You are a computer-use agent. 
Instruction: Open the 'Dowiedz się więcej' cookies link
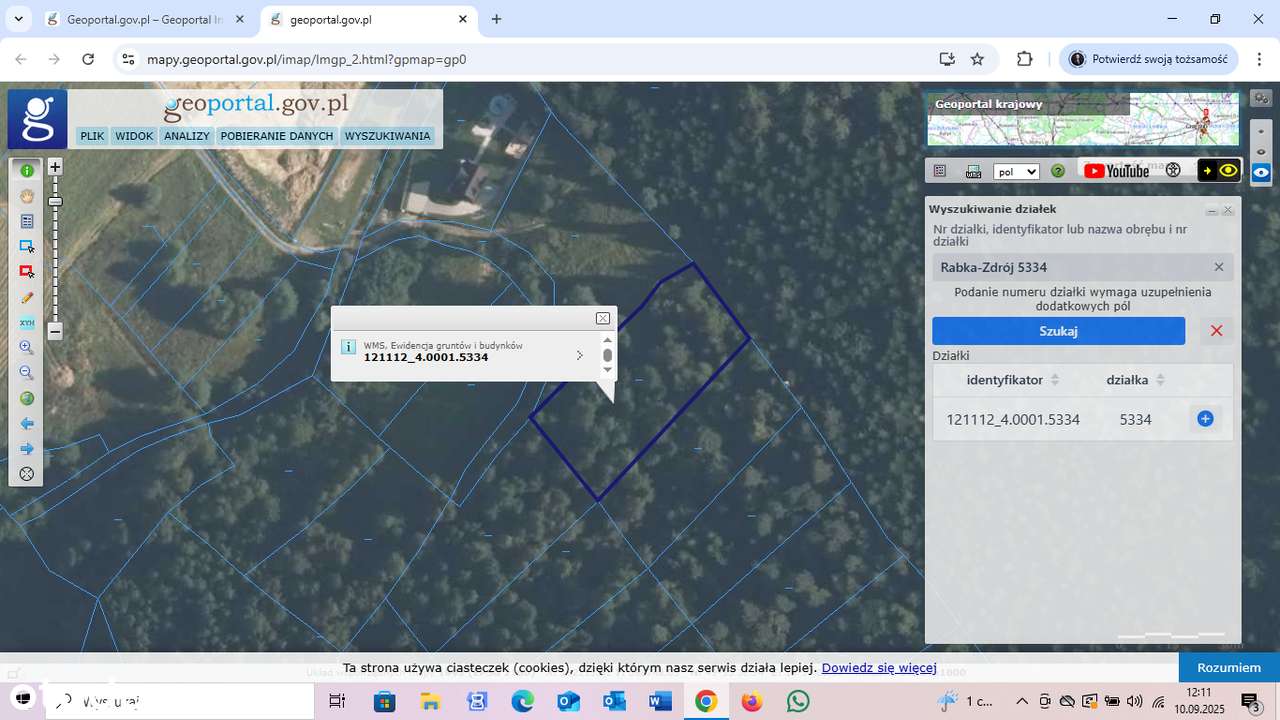[x=879, y=668]
